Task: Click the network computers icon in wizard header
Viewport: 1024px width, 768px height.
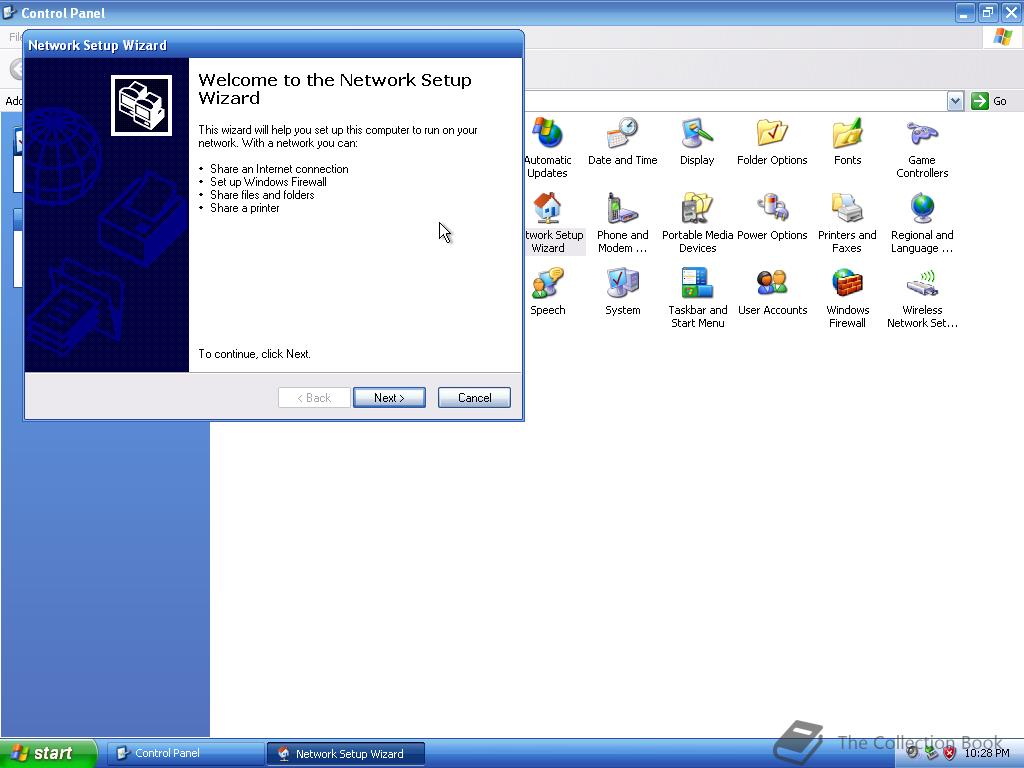Action: point(141,105)
